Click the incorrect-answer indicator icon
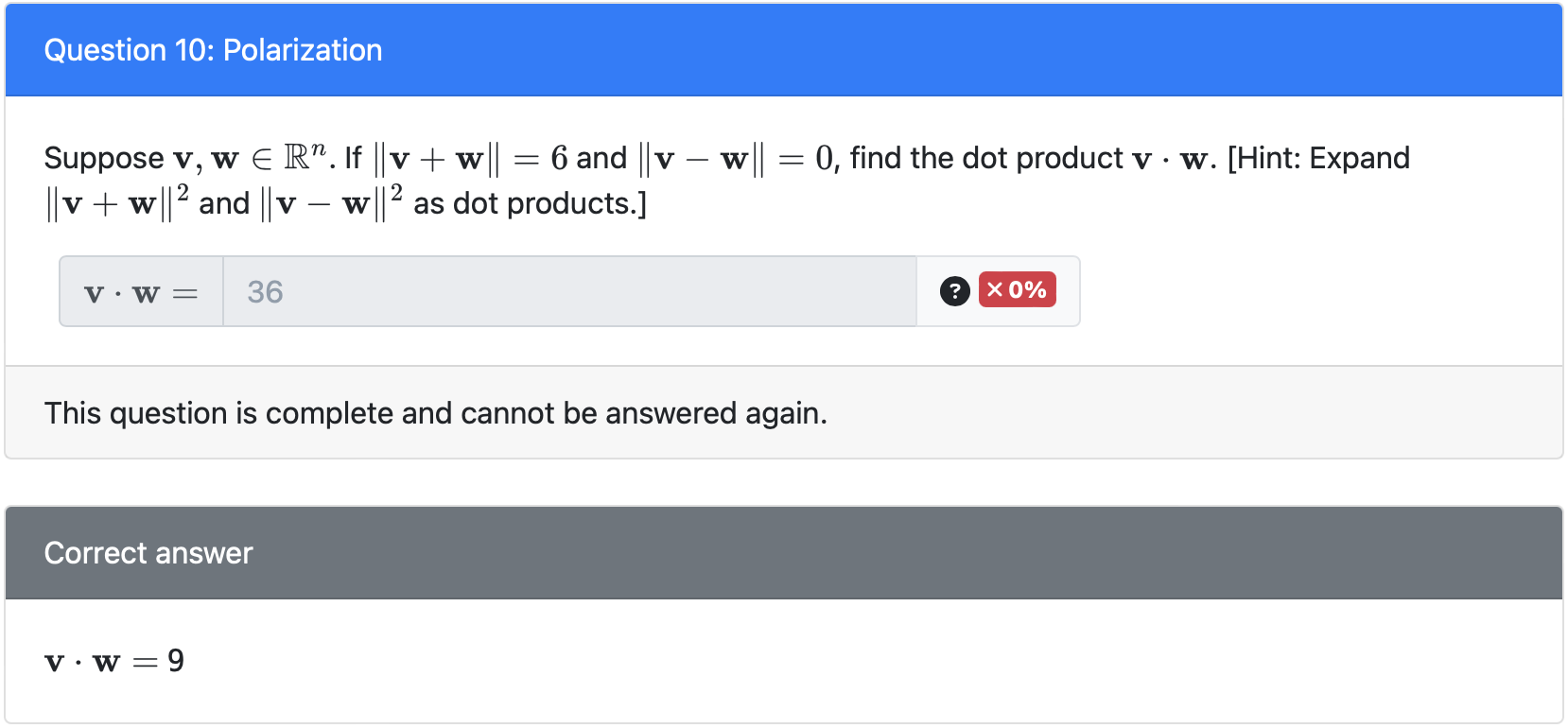This screenshot has height=728, width=1568. click(1018, 290)
